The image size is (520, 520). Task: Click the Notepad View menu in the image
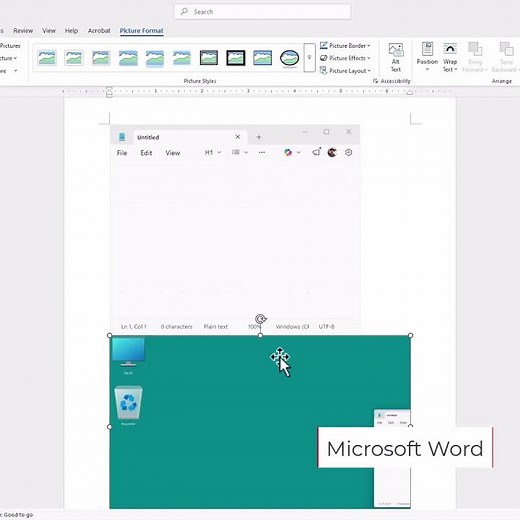[173, 153]
